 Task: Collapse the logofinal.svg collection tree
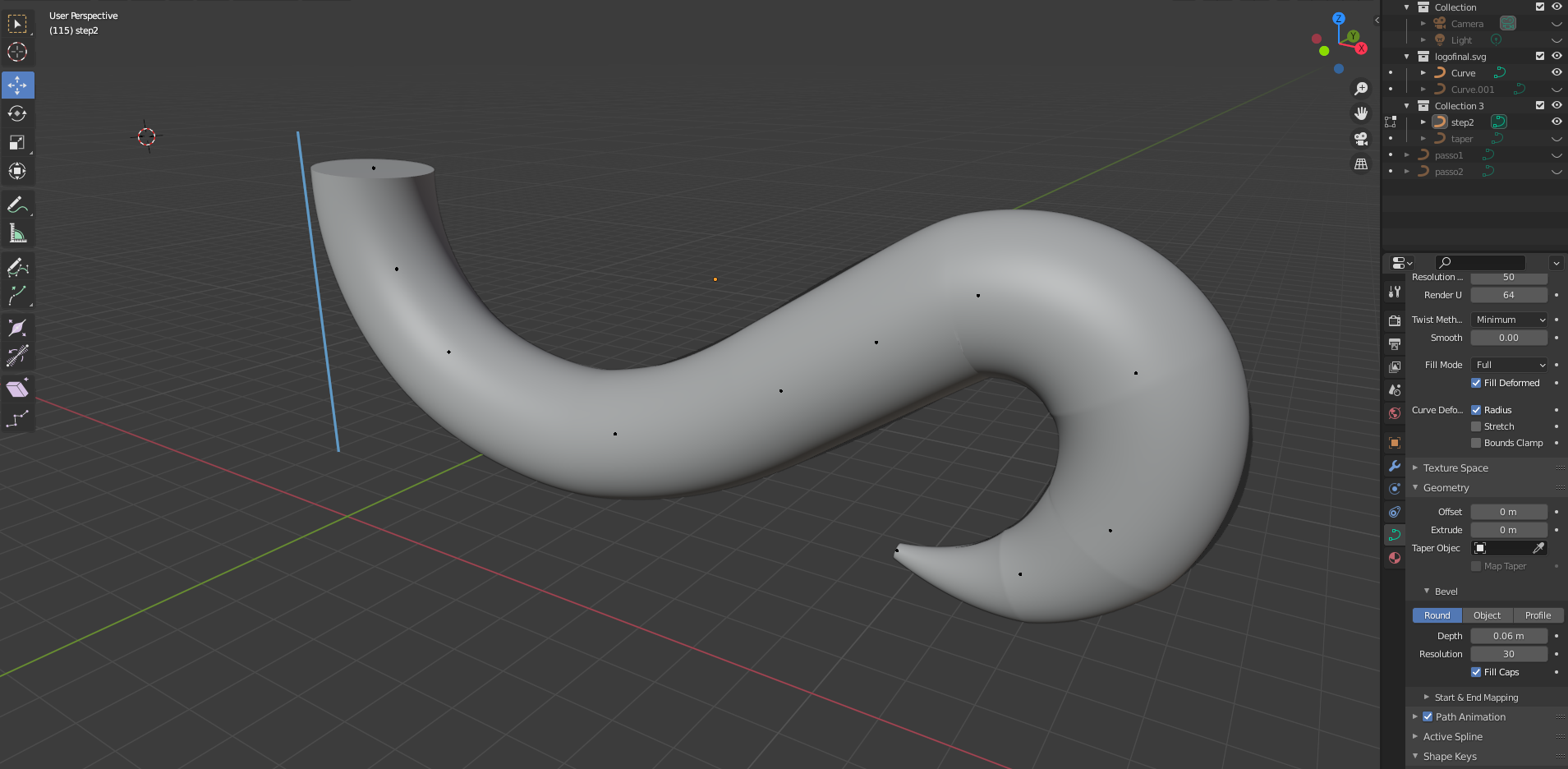pos(1407,56)
